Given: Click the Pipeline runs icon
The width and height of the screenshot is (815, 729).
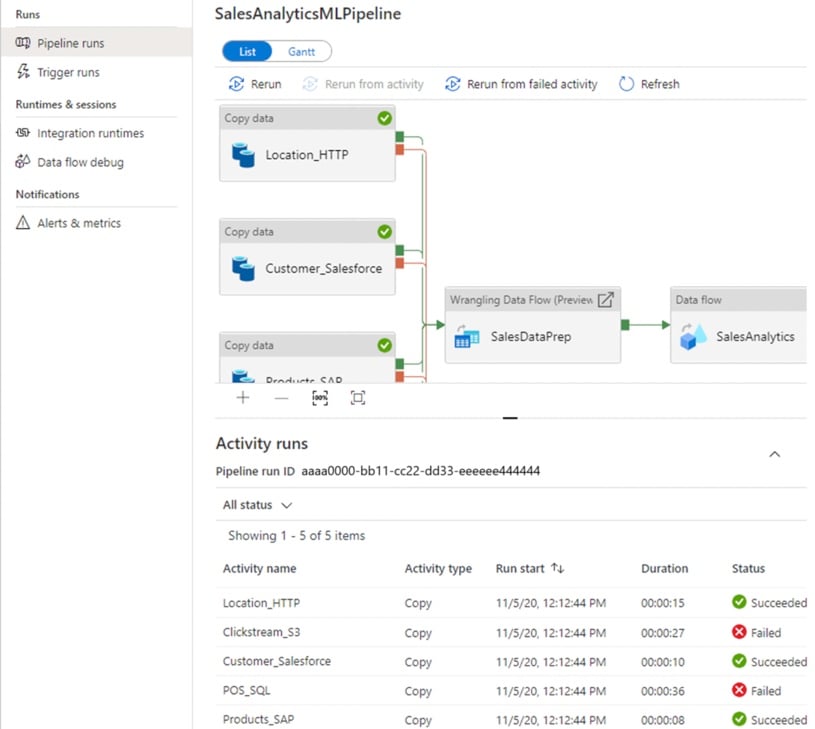Looking at the screenshot, I should [23, 43].
